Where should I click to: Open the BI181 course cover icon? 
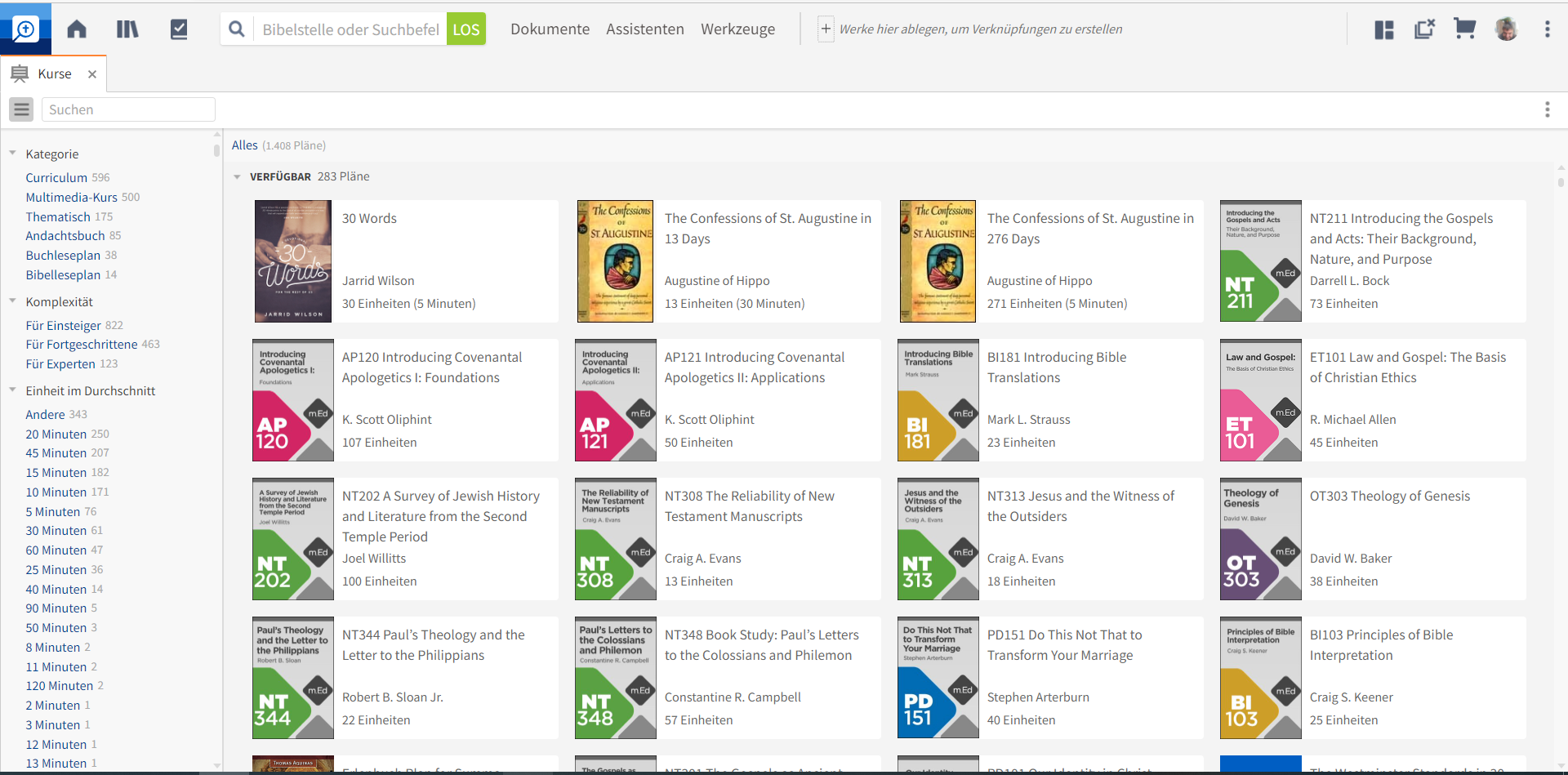[x=938, y=400]
